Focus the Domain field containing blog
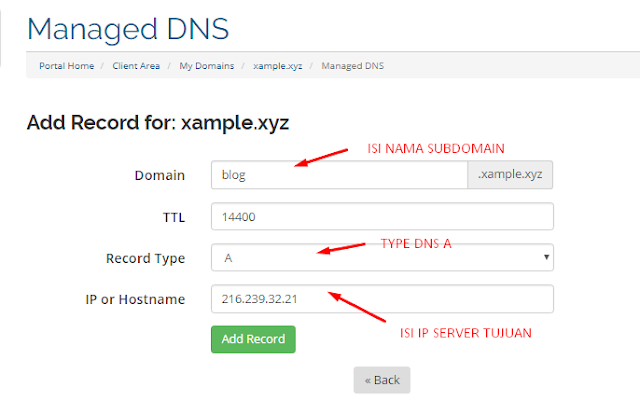Image resolution: width=640 pixels, height=415 pixels. [x=339, y=175]
